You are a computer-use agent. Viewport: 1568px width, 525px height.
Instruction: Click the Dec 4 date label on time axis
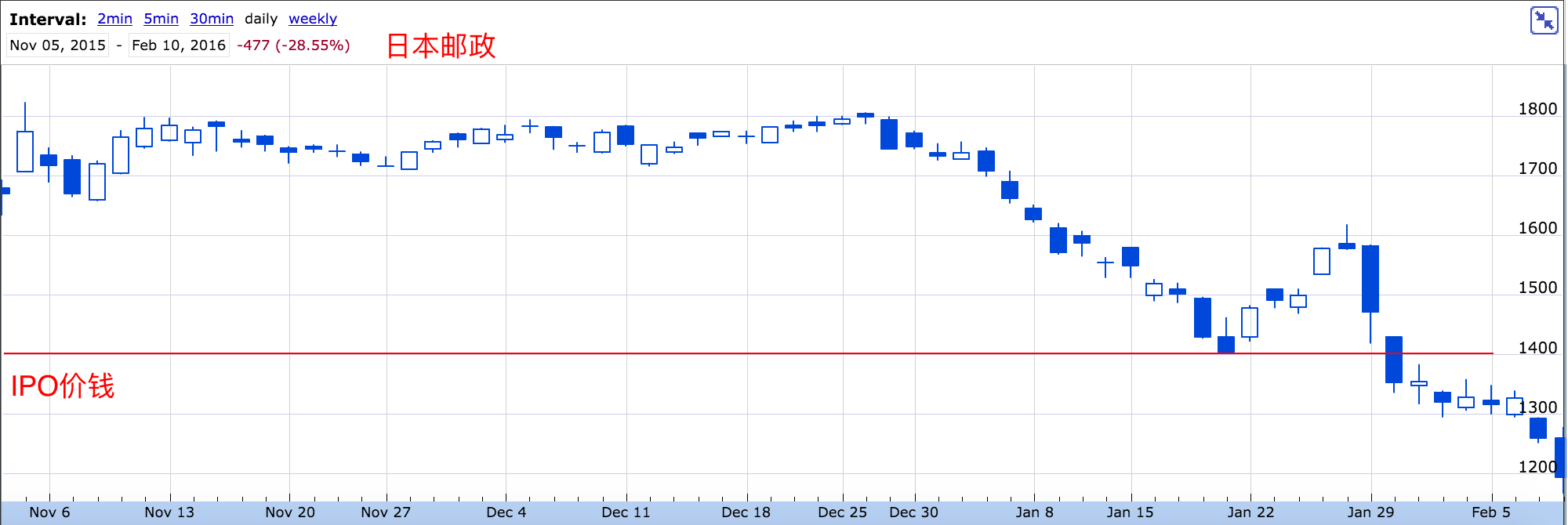coord(506,512)
